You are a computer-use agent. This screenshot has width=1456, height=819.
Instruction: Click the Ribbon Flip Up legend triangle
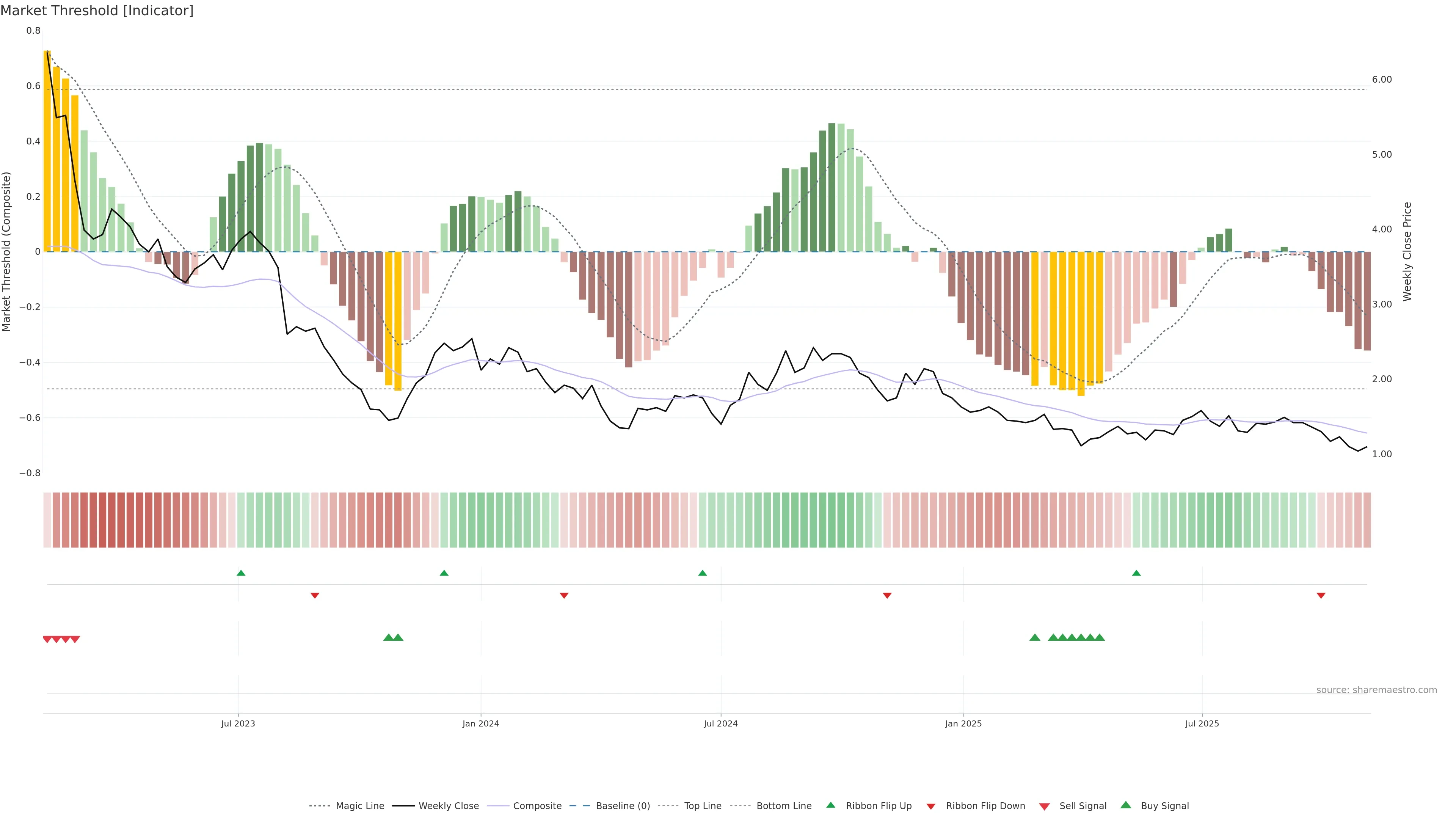(830, 805)
